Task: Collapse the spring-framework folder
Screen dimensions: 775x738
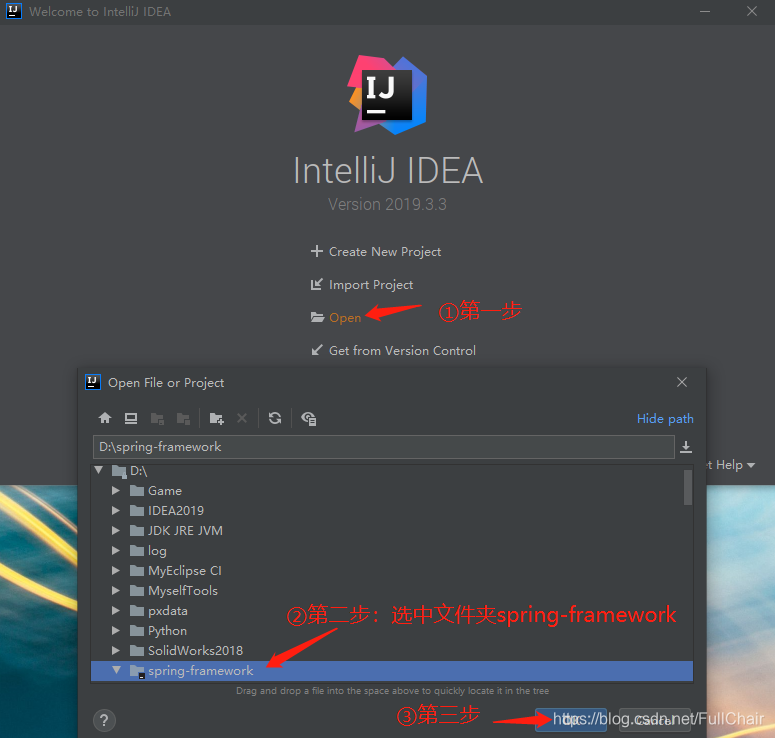Action: tap(117, 670)
